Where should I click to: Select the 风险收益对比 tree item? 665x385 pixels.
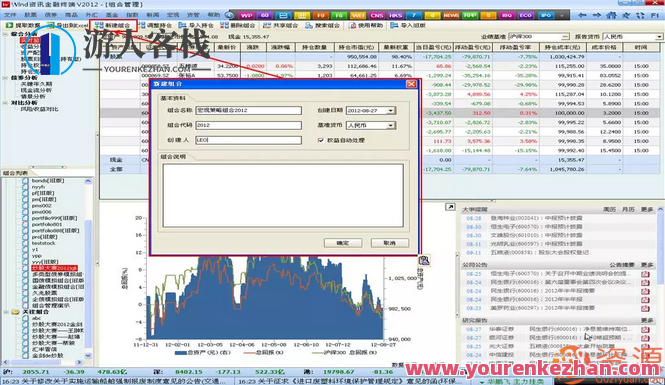coord(39,109)
